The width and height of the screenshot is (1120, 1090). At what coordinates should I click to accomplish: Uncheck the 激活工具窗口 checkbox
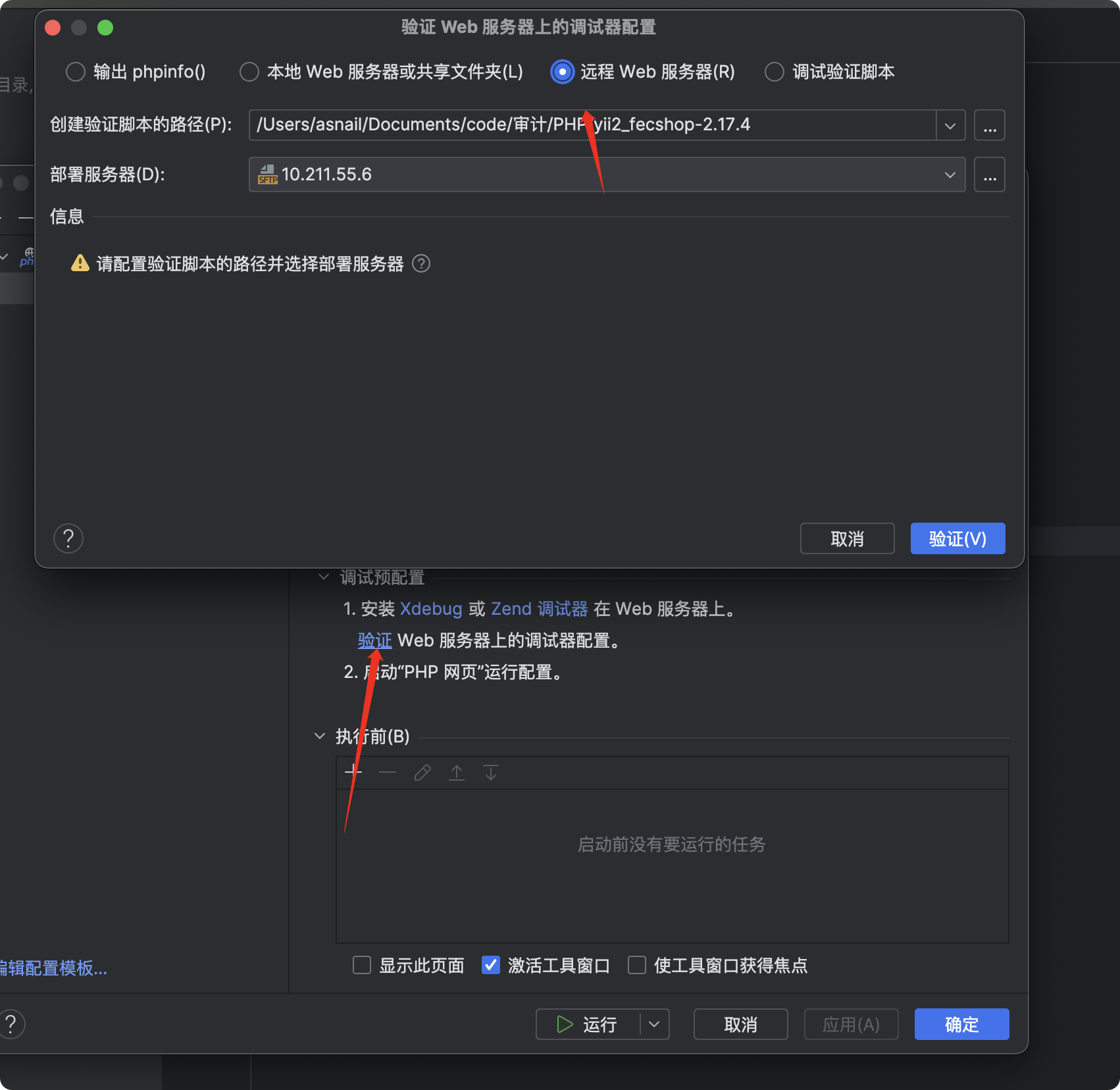[x=491, y=965]
